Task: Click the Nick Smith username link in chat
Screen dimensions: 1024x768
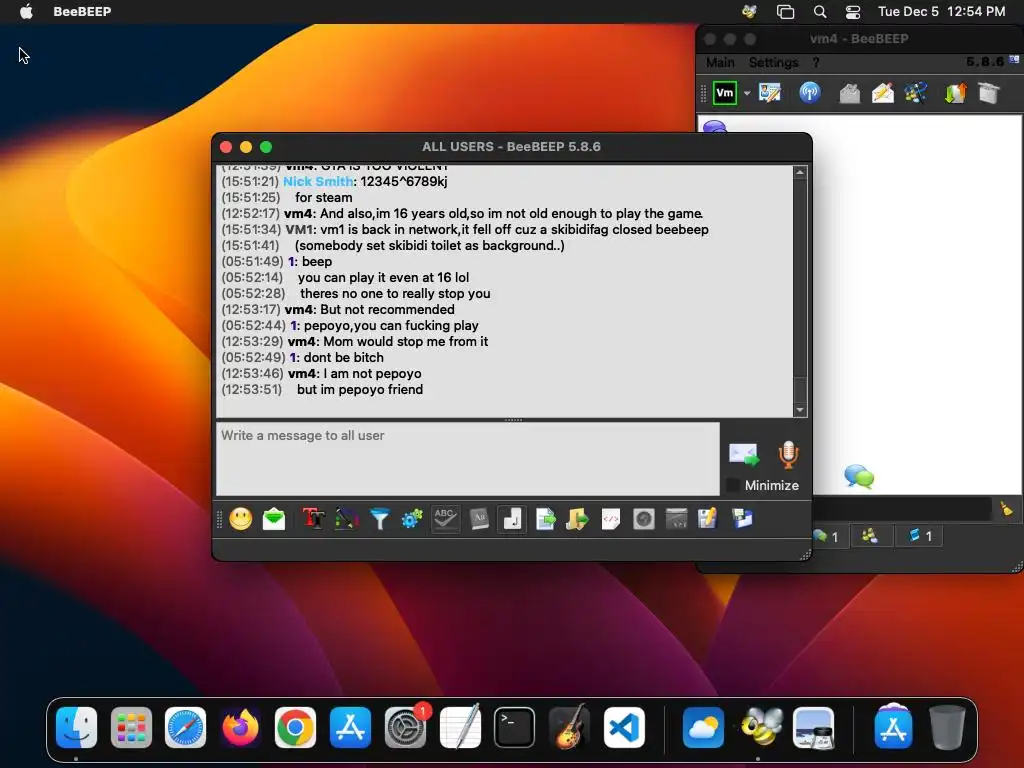Action: click(318, 182)
